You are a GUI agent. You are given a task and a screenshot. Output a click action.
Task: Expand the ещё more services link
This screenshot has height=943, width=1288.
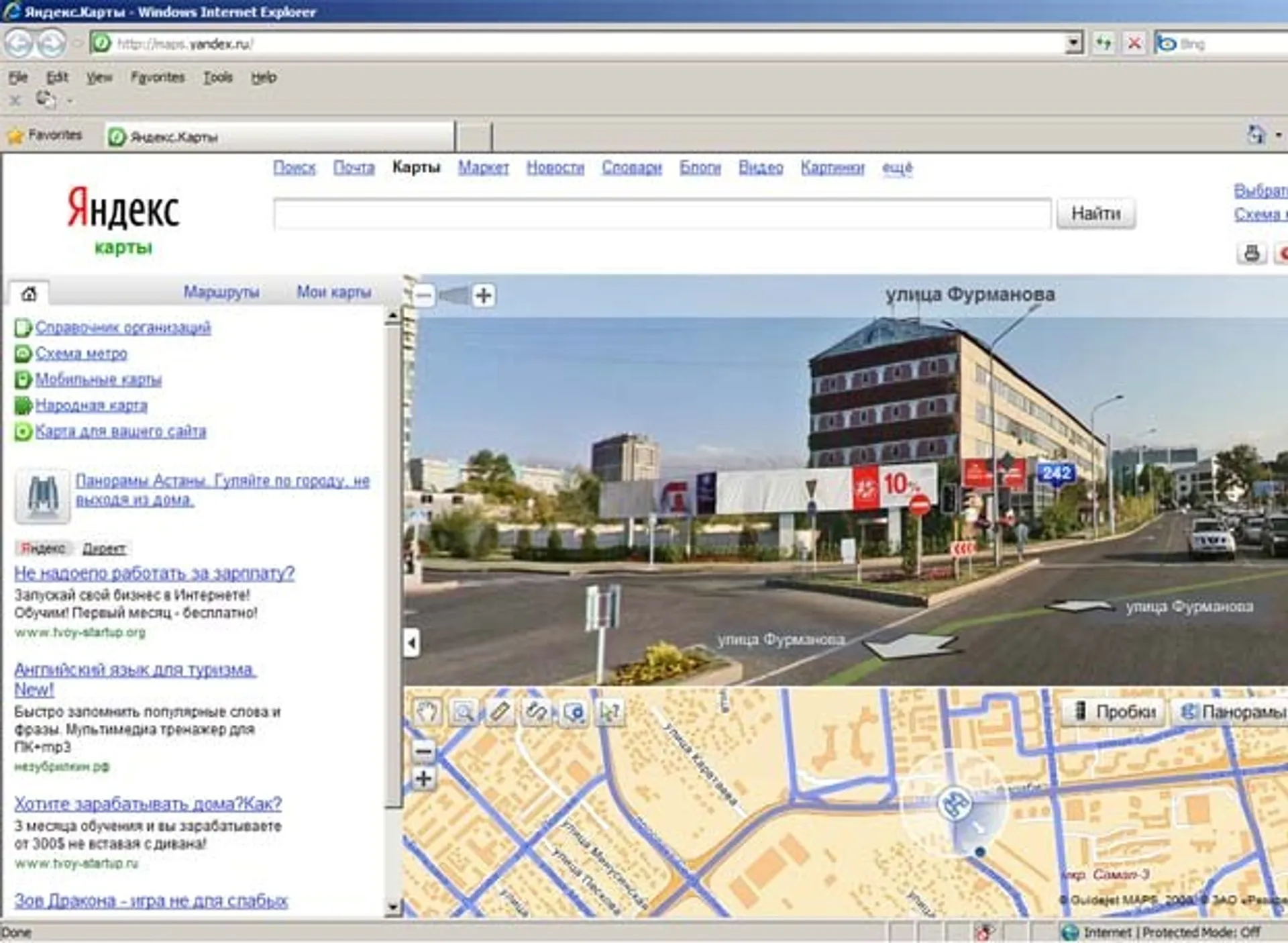click(x=897, y=167)
